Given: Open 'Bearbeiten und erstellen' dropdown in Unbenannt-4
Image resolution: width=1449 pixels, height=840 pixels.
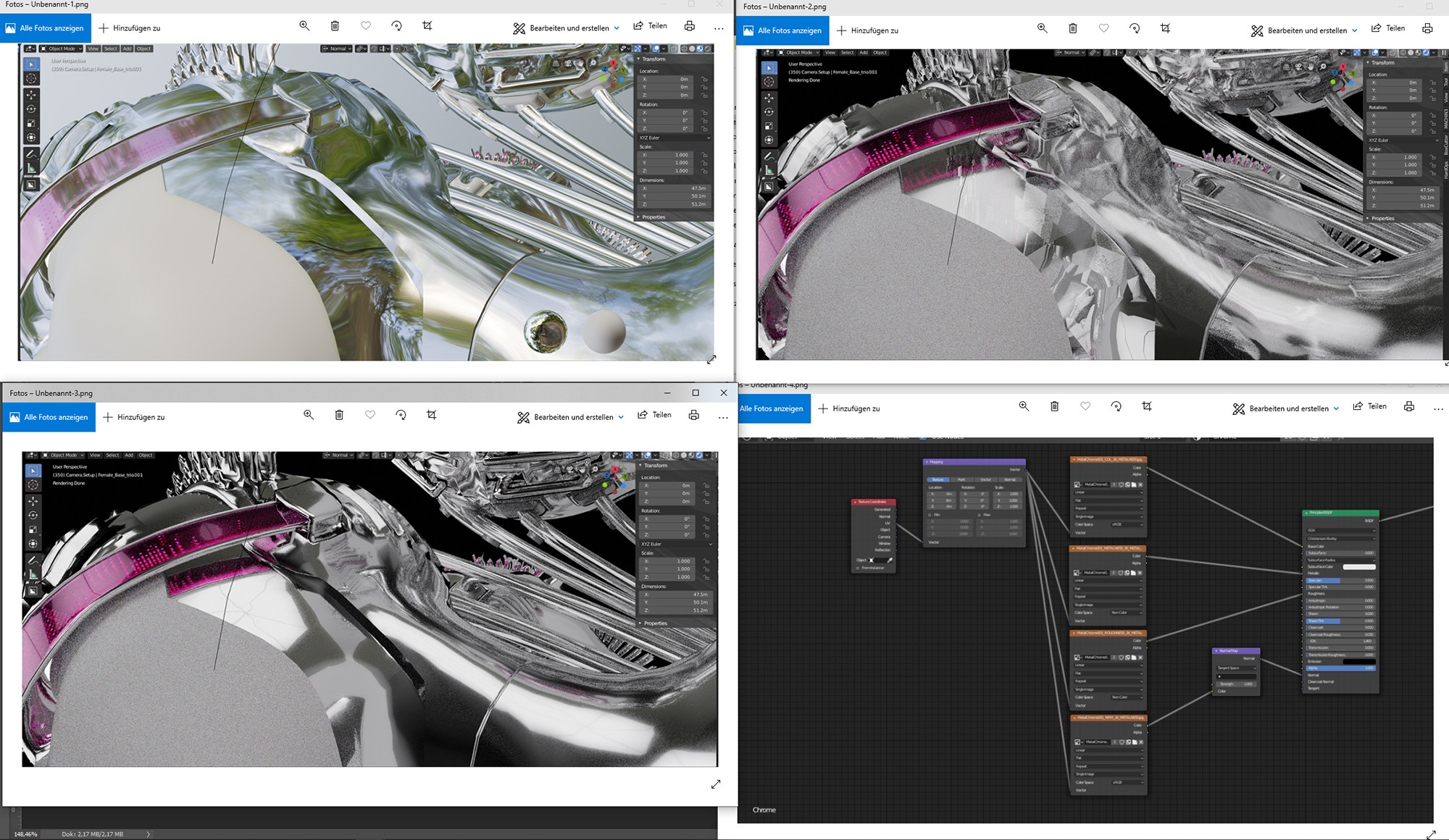Looking at the screenshot, I should (1286, 408).
